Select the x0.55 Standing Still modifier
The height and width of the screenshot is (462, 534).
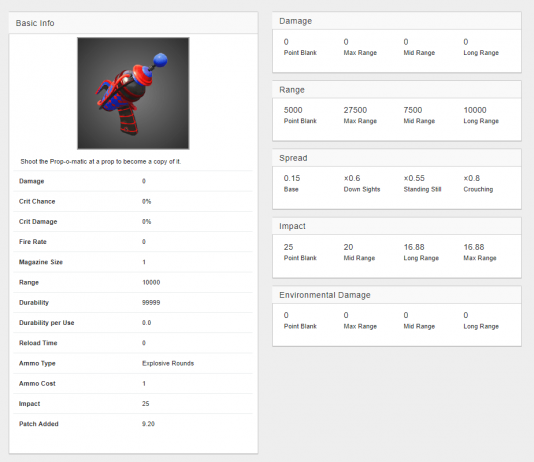coord(414,178)
